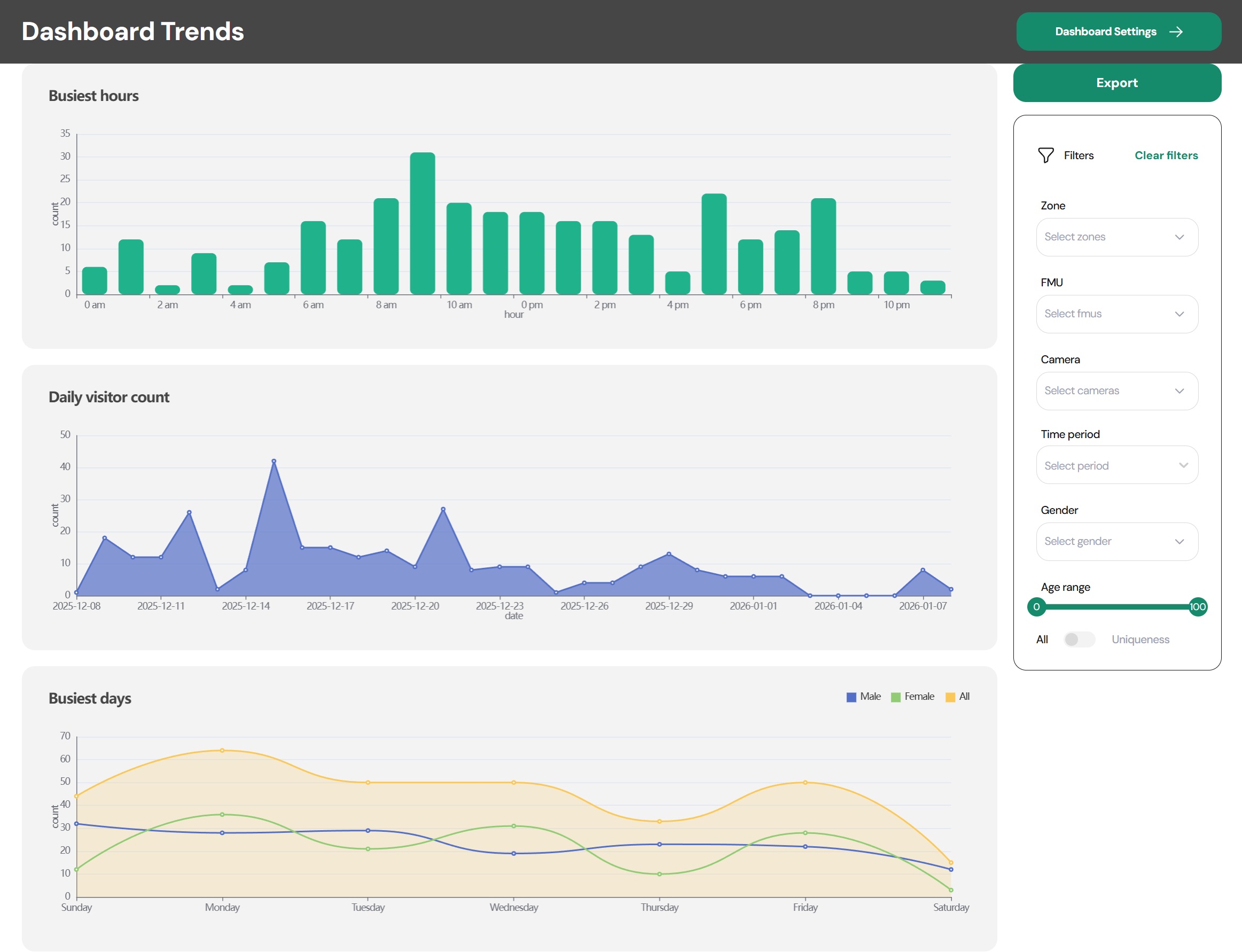Open the Select cameras dropdown
Screen dimensions: 1242x952
tap(1105, 391)
